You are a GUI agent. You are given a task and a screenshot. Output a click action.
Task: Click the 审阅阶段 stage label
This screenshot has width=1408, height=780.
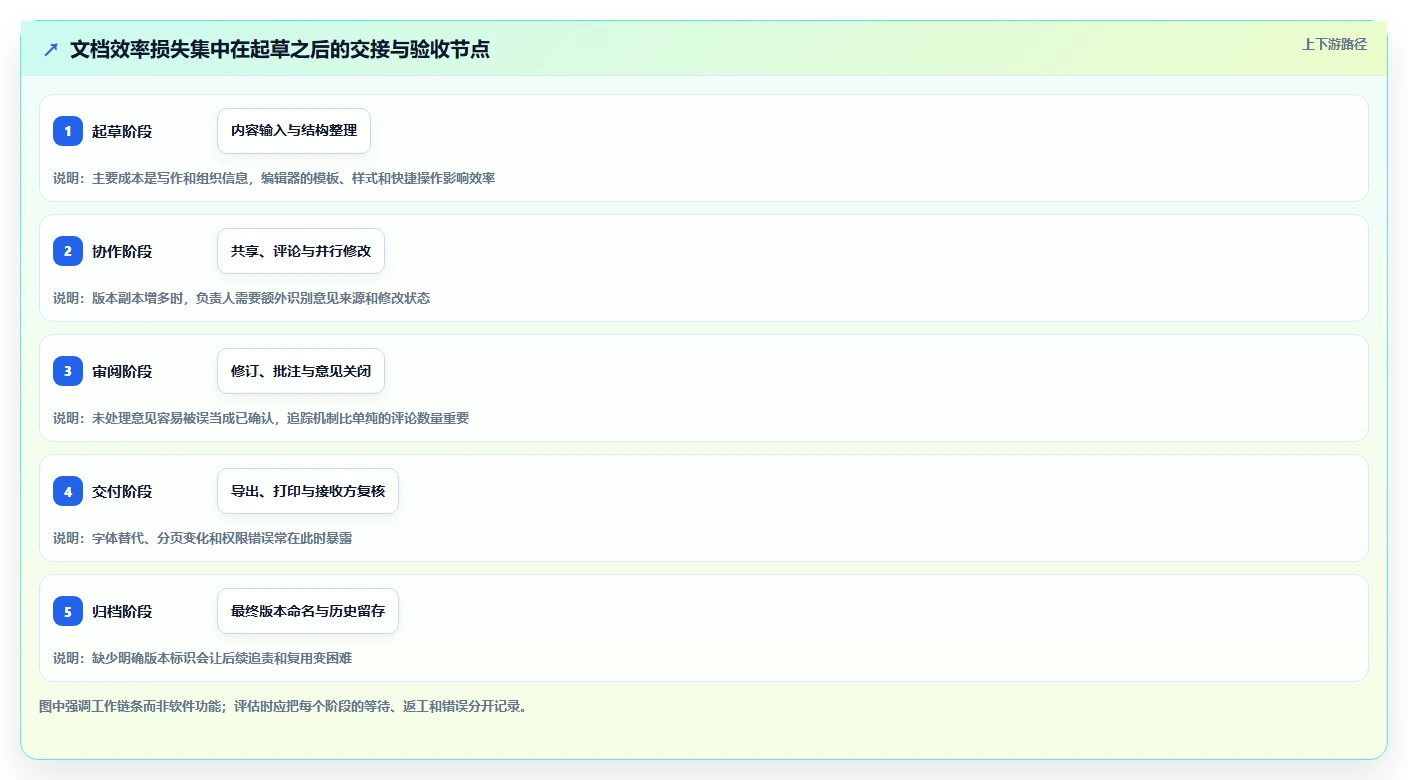click(x=122, y=371)
